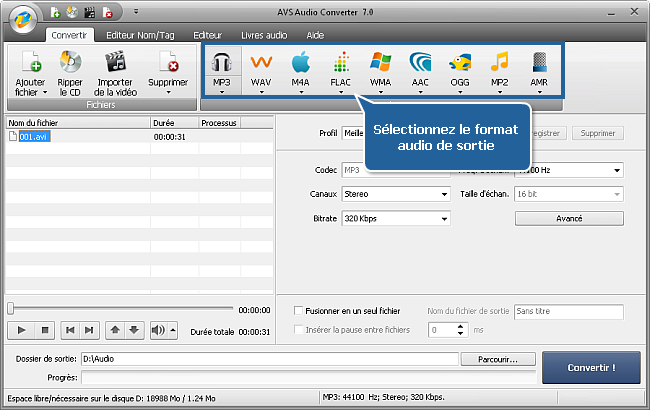Toggle Insérer la pause entre fichiers

(x=299, y=329)
